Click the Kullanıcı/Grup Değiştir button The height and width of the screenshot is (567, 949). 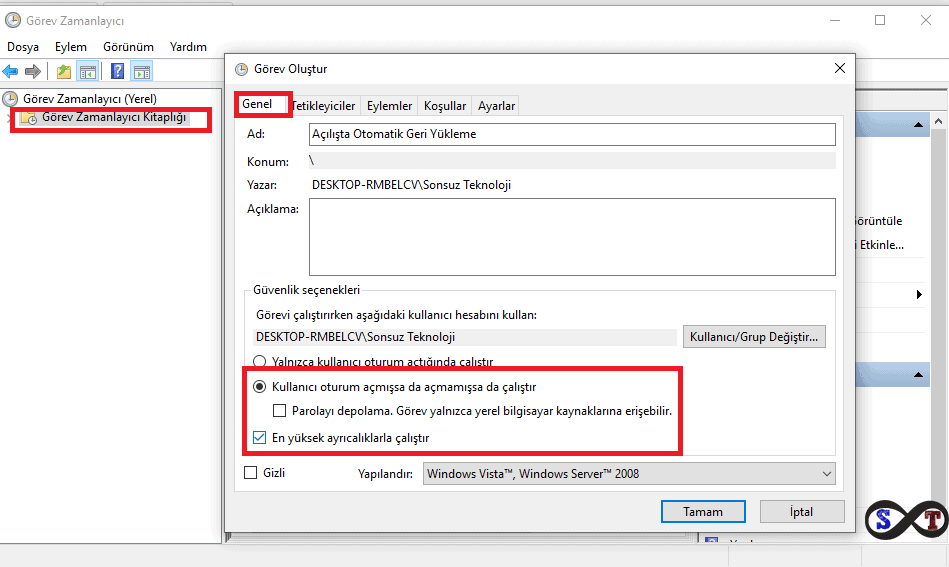point(754,336)
